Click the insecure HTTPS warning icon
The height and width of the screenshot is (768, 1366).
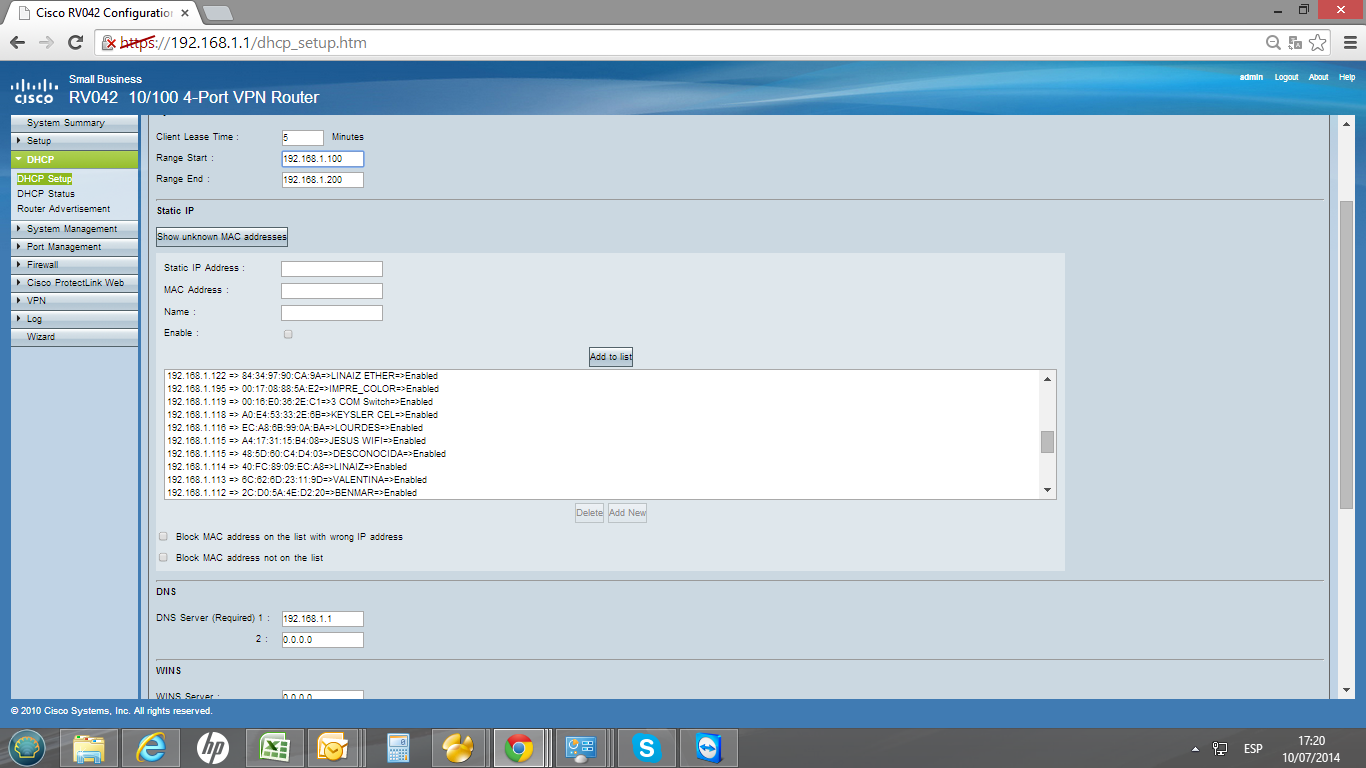(x=110, y=43)
